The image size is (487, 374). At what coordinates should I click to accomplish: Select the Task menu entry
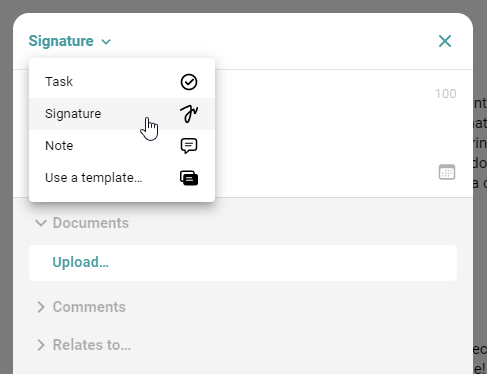(122, 82)
